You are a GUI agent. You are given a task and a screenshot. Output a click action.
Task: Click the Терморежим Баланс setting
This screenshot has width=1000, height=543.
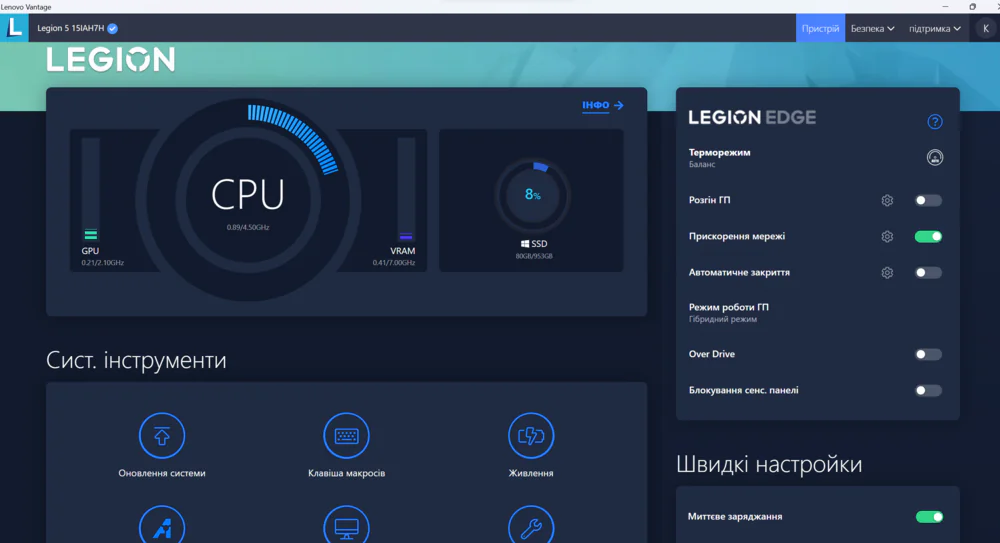[719, 158]
